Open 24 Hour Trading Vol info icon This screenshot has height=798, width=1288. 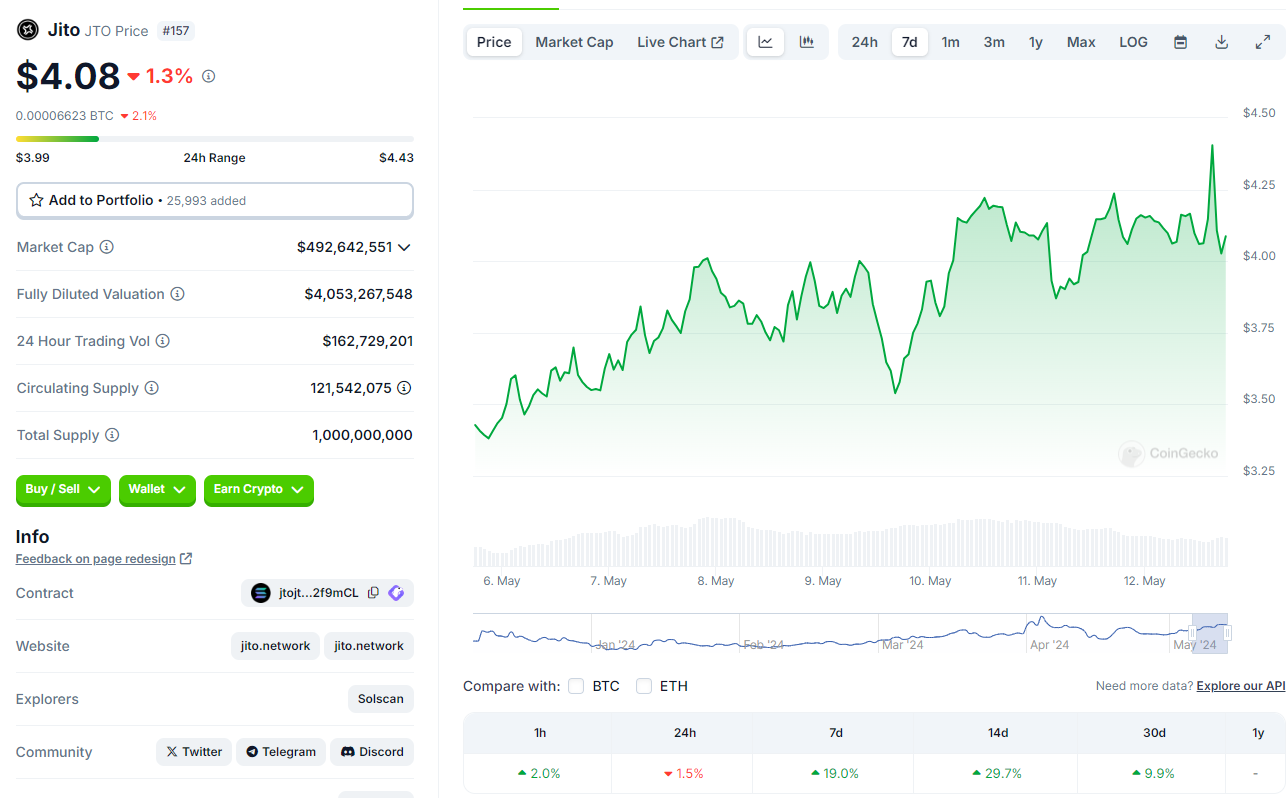(x=163, y=341)
